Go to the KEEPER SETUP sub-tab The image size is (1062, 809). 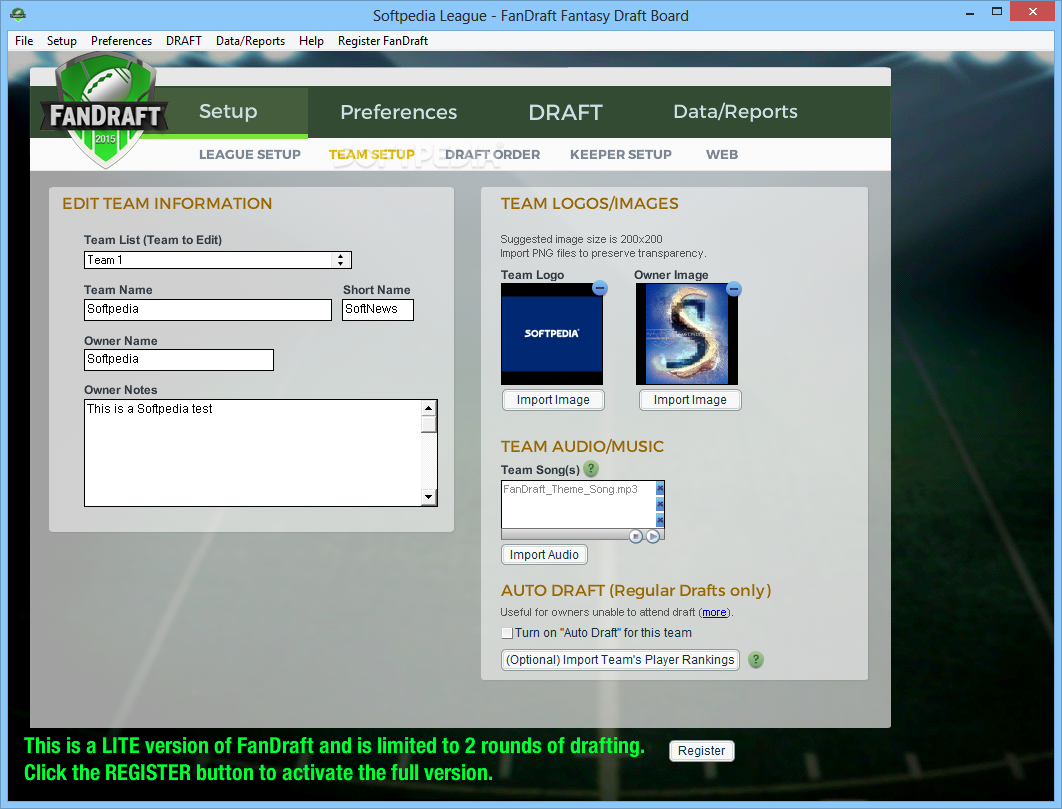click(x=620, y=154)
